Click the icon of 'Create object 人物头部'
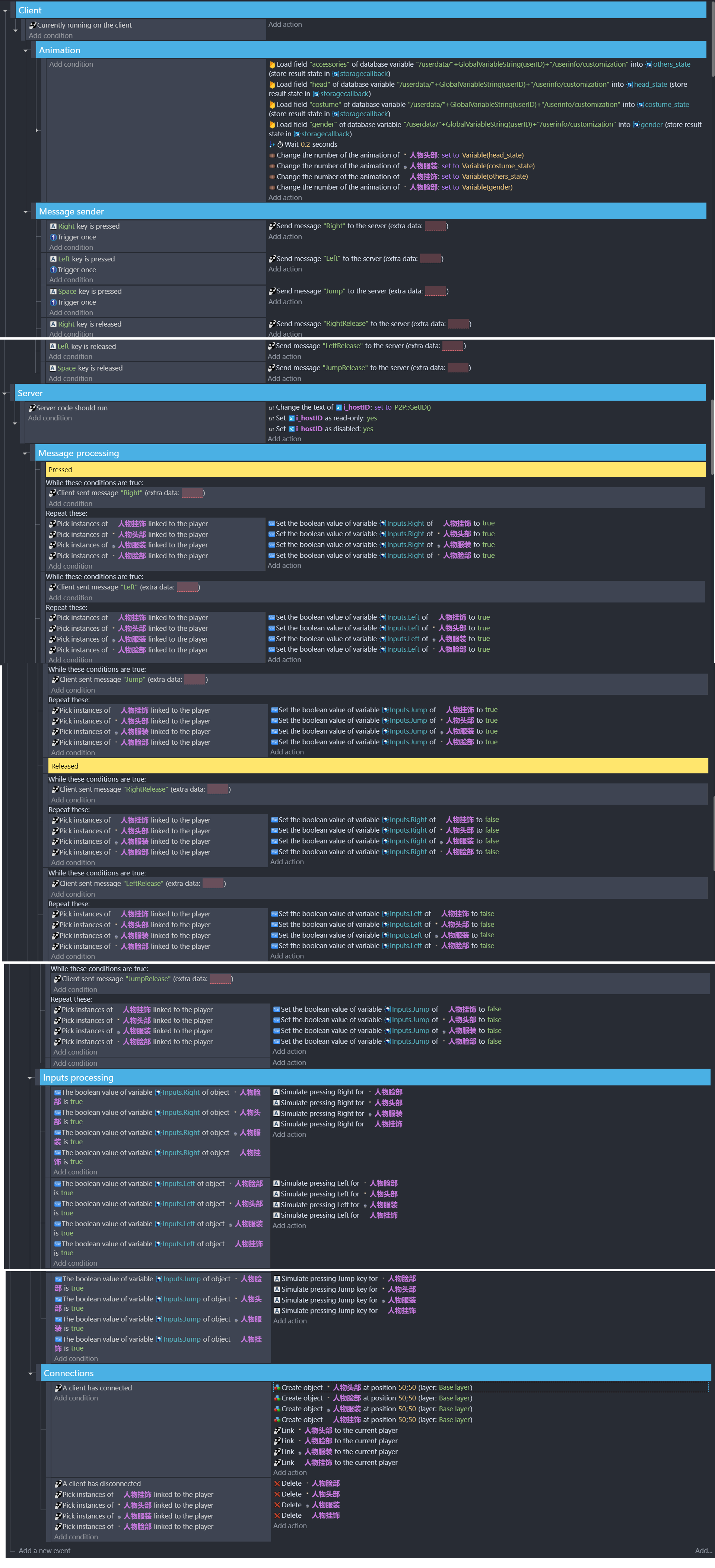Image resolution: width=715 pixels, height=1568 pixels. coord(277,1388)
